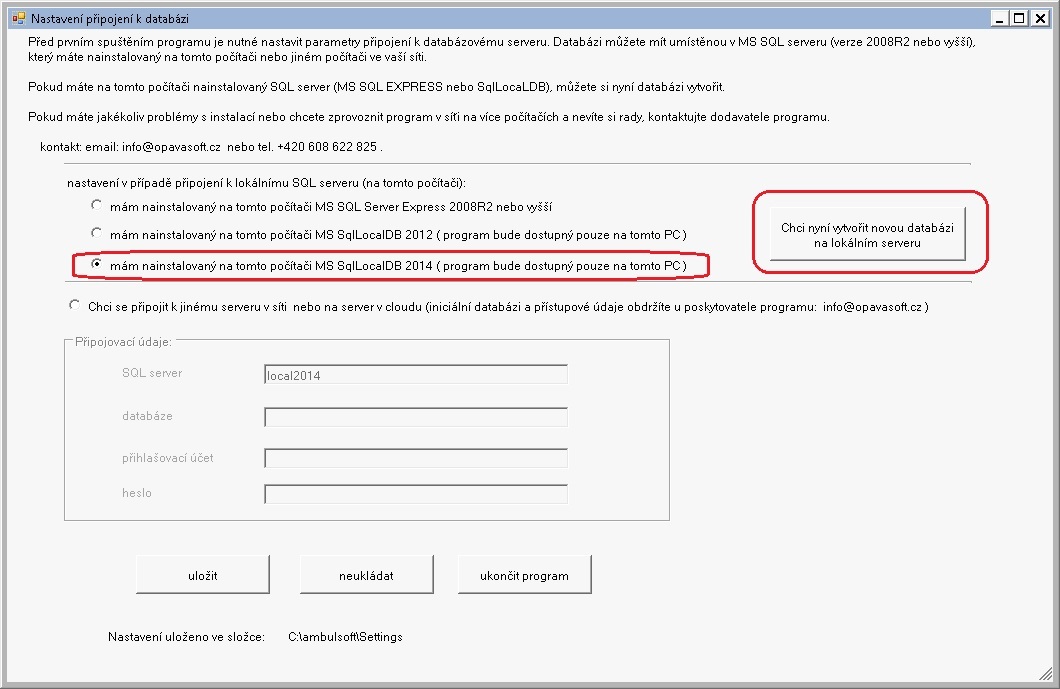
Task: Click the 'Nastavení uloženo ve složce:' label
Action: click(187, 636)
